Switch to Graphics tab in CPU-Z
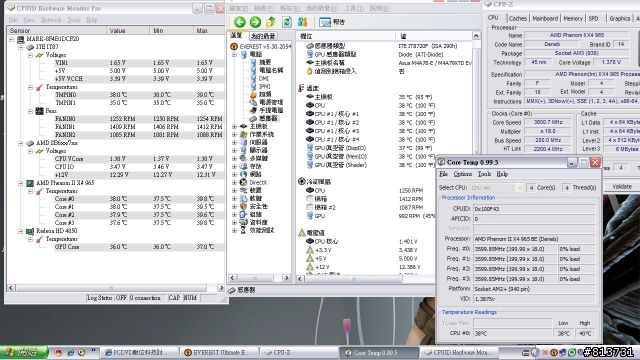Screen dimensions: 640x360 tap(620, 18)
